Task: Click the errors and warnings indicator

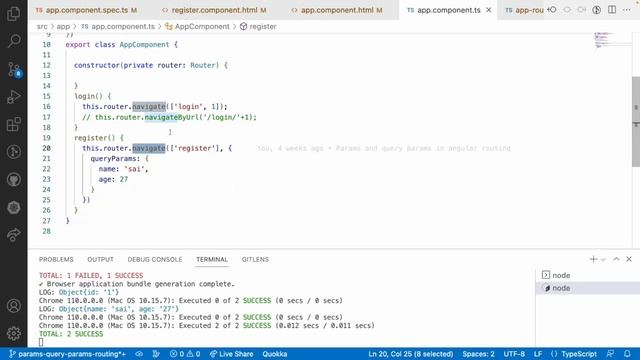Action: click(185, 354)
